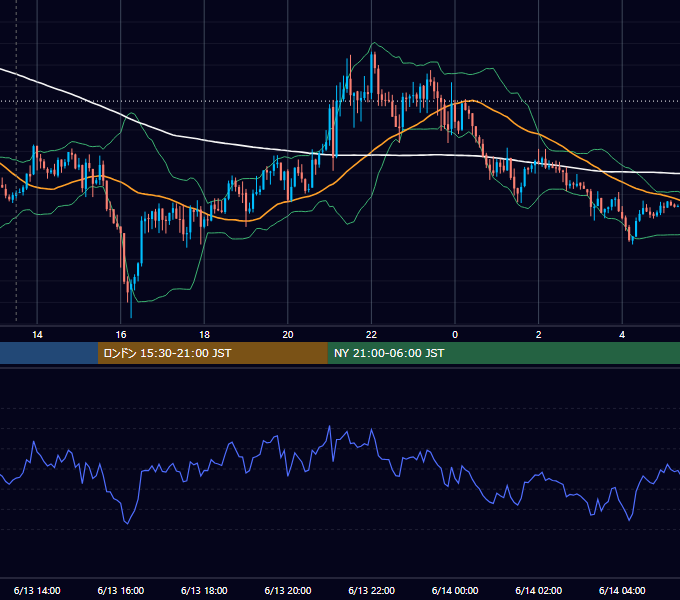Screen dimensions: 680x600
Task: Select the 6/14 02:00 time label
Action: [x=539, y=590]
